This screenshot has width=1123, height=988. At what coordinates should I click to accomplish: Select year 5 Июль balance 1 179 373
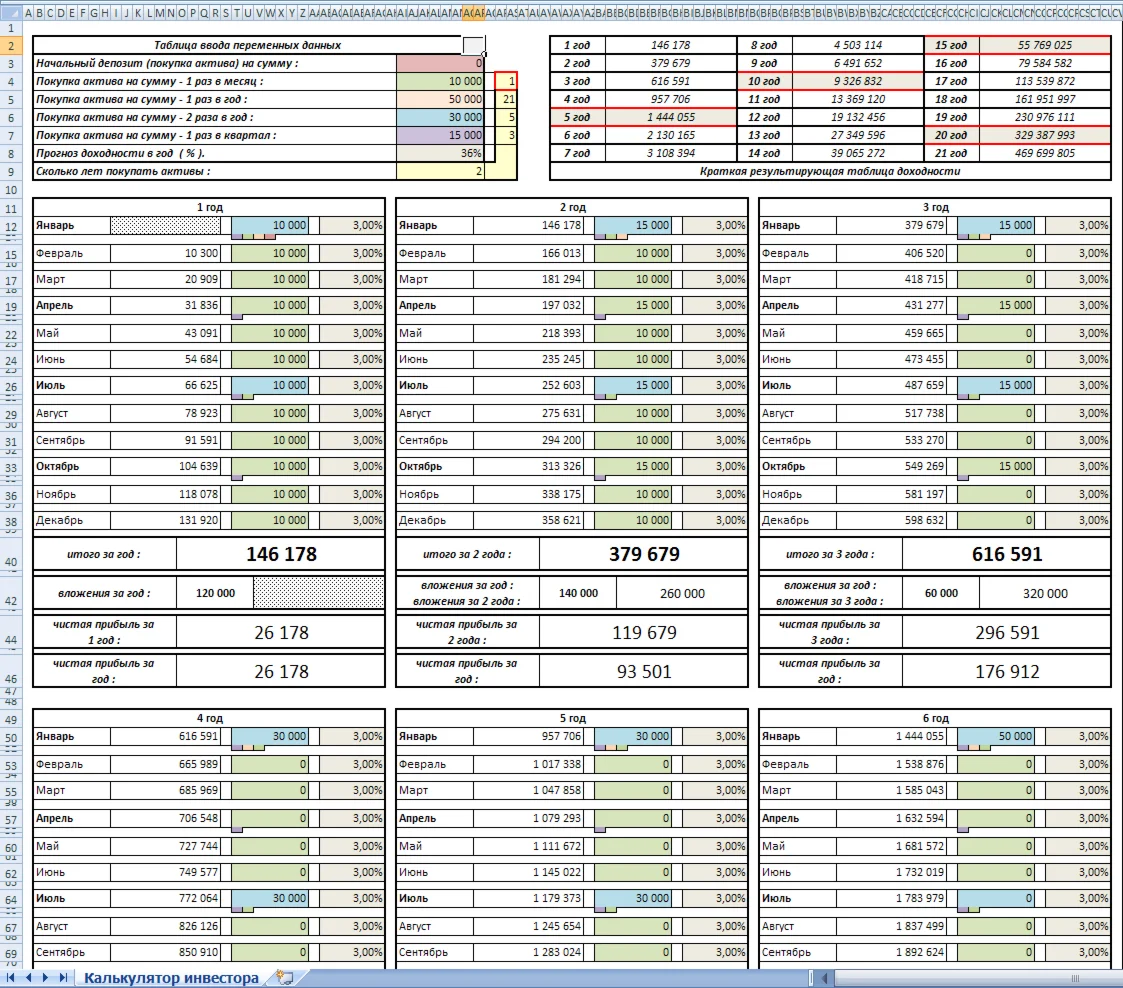(528, 899)
